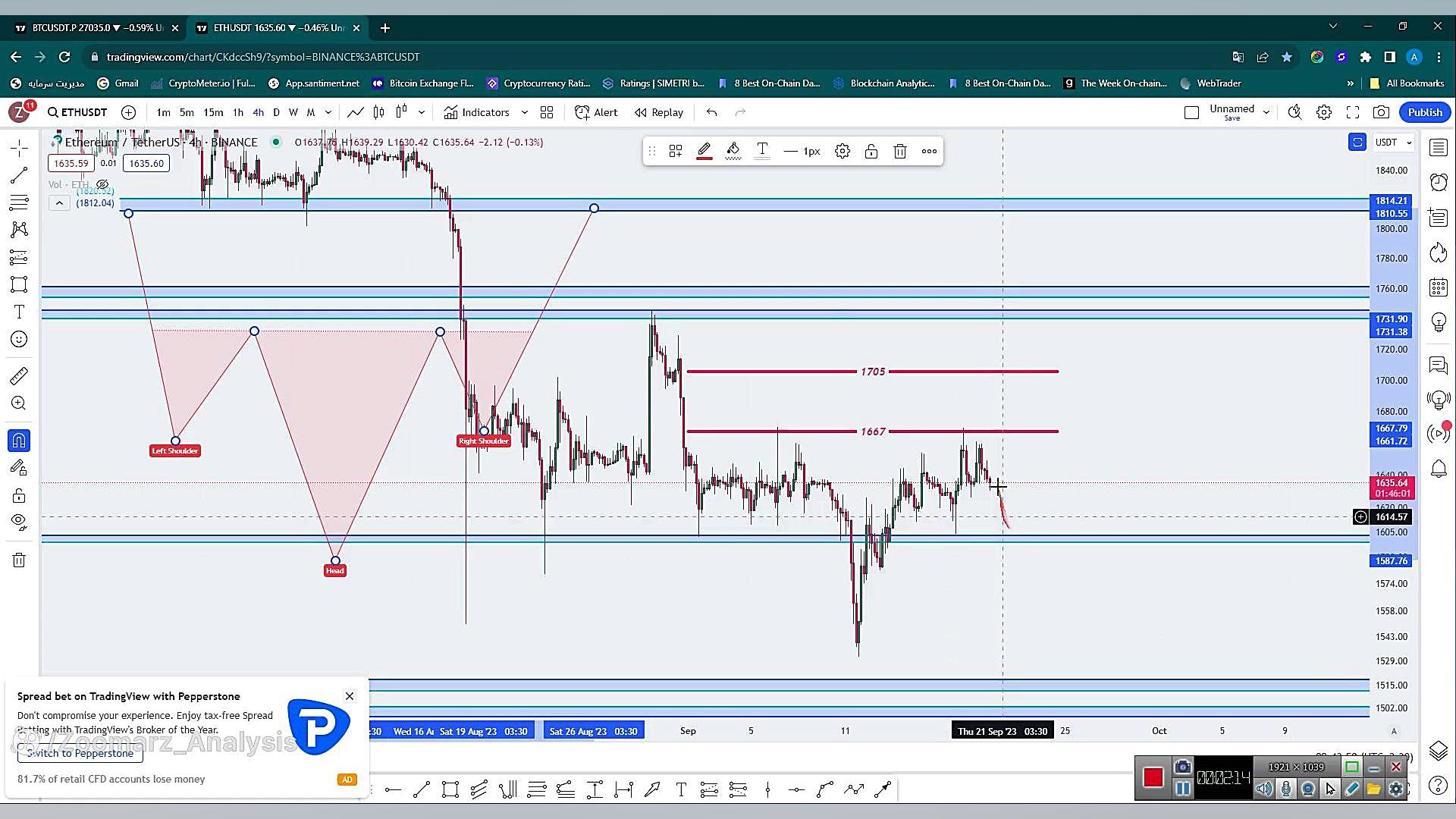Viewport: 1456px width, 819px height.
Task: Select the geometric shapes tool
Action: tap(19, 284)
